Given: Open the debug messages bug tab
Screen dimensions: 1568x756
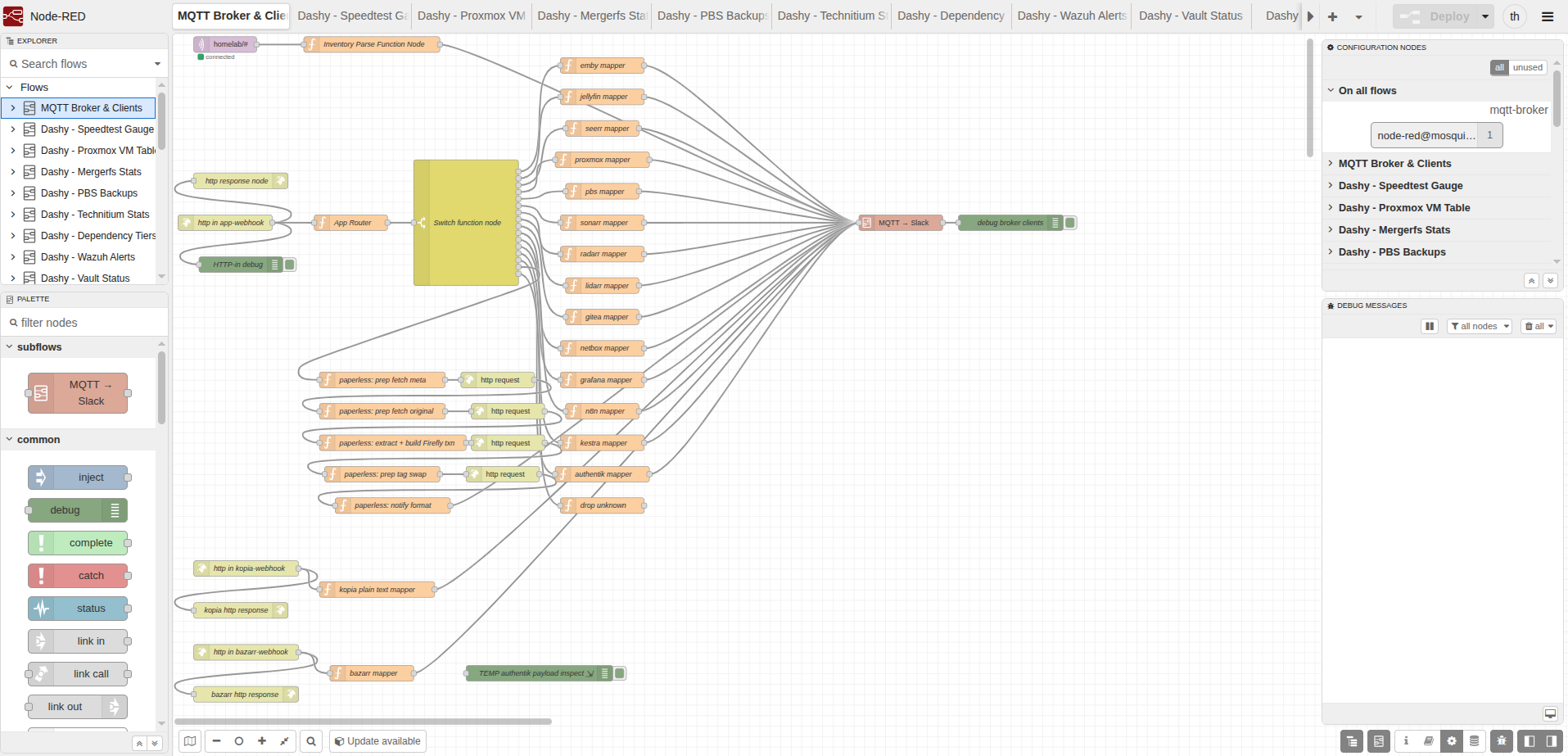Looking at the screenshot, I should (x=1502, y=741).
